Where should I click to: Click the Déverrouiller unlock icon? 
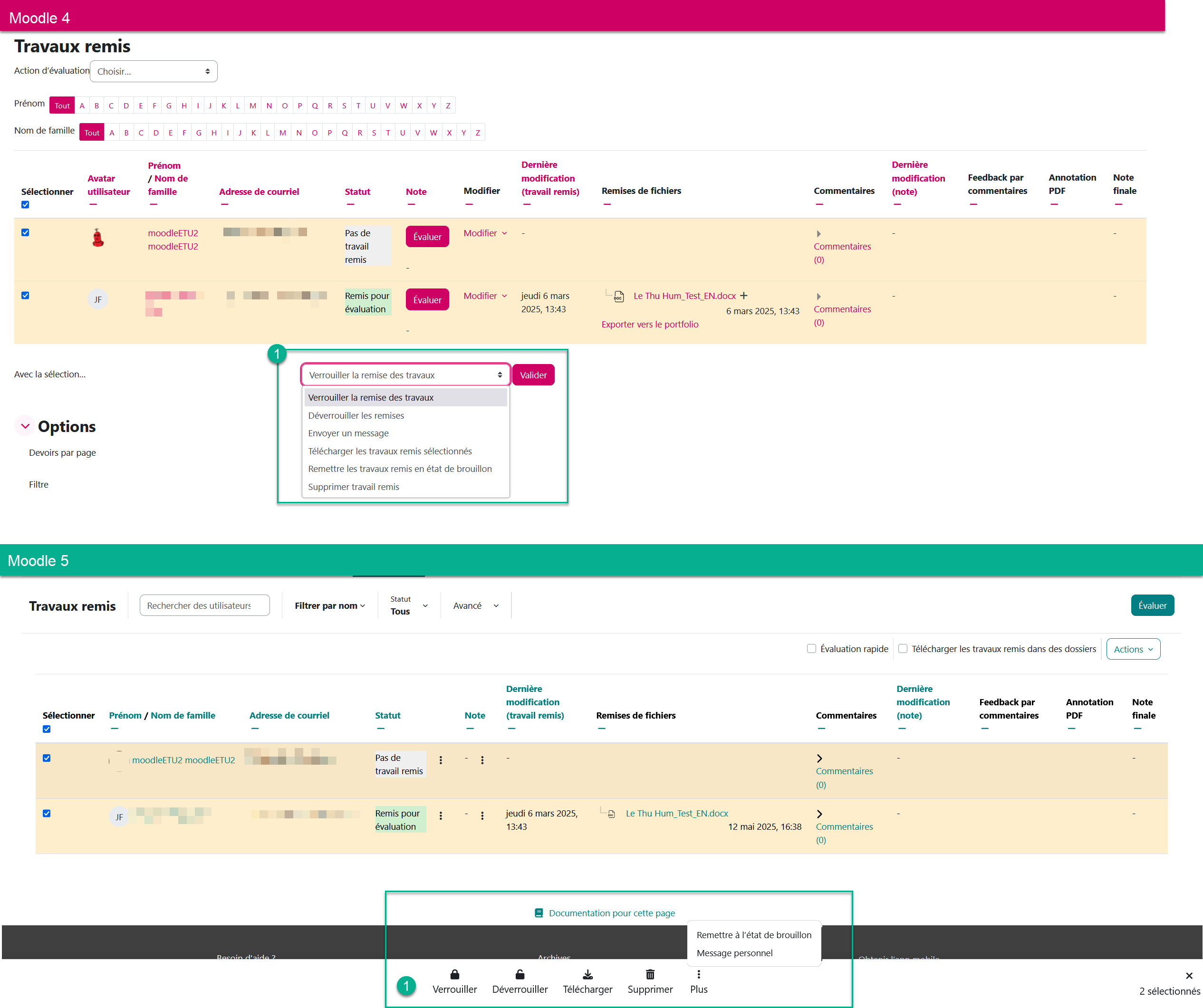[x=520, y=974]
